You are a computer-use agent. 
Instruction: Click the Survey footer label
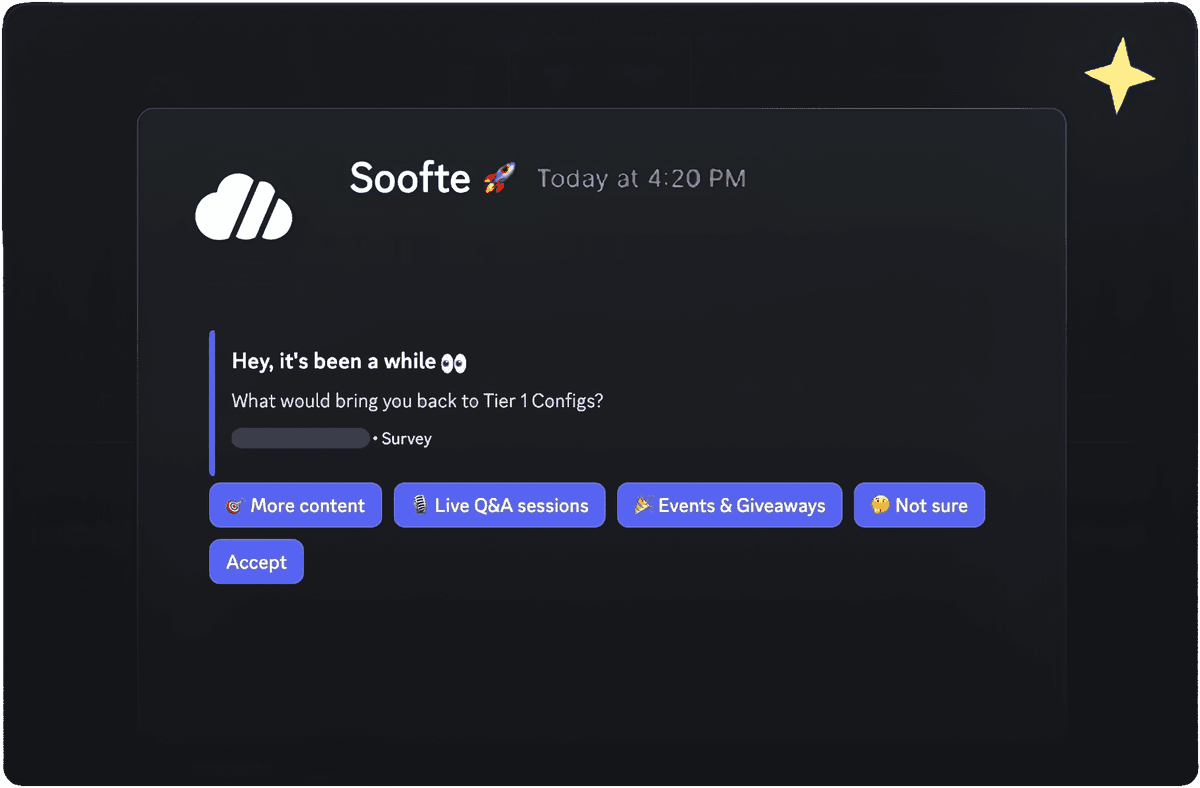point(406,439)
